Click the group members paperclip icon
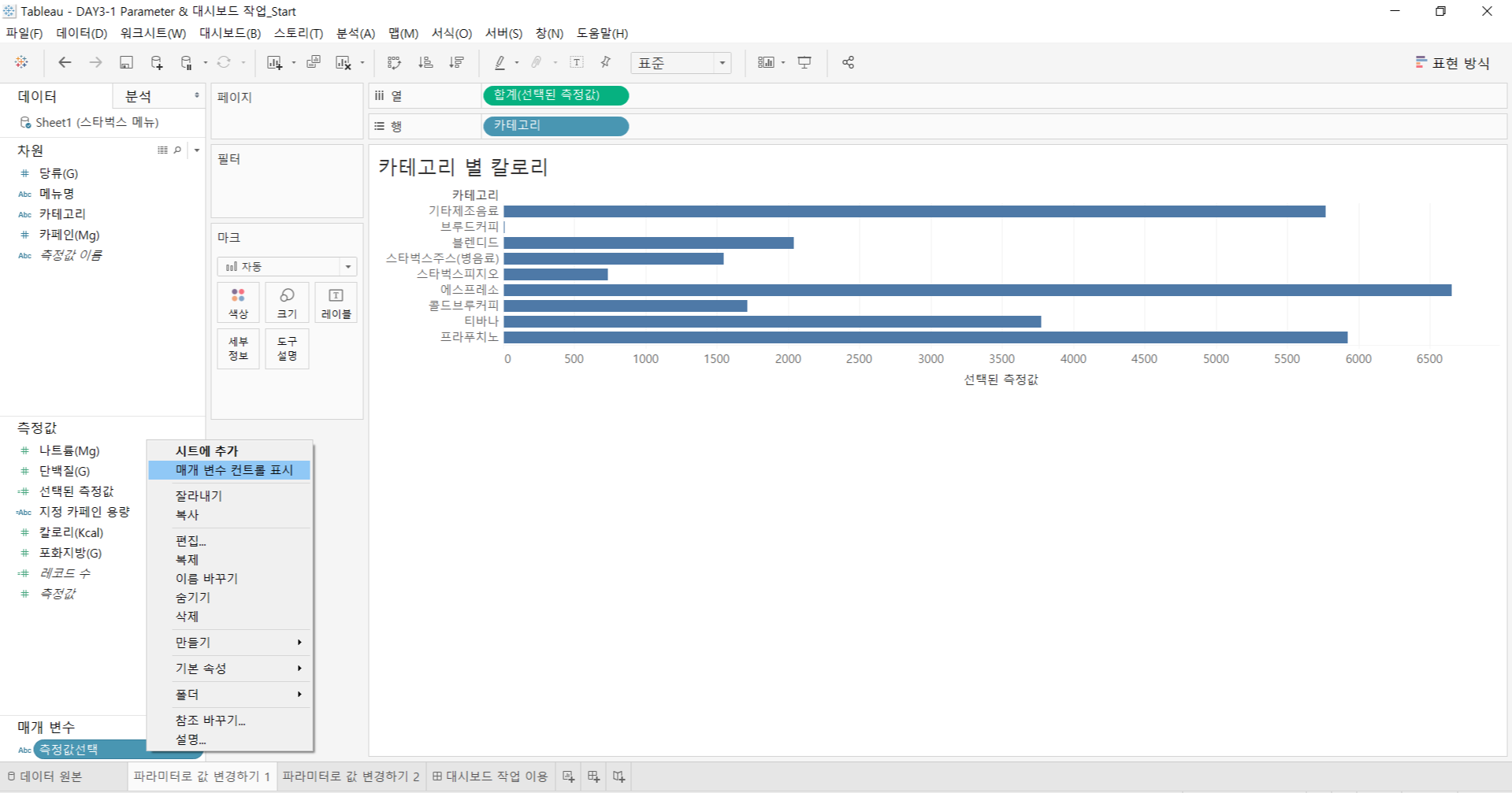Image resolution: width=1512 pixels, height=793 pixels. (x=537, y=62)
